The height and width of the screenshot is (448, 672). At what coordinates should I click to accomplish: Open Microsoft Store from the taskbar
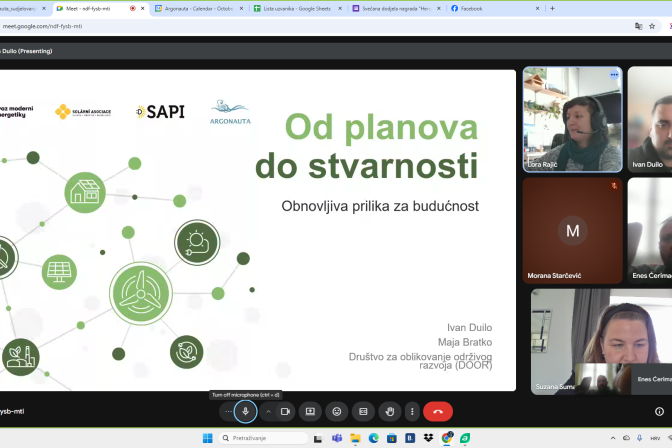point(392,438)
